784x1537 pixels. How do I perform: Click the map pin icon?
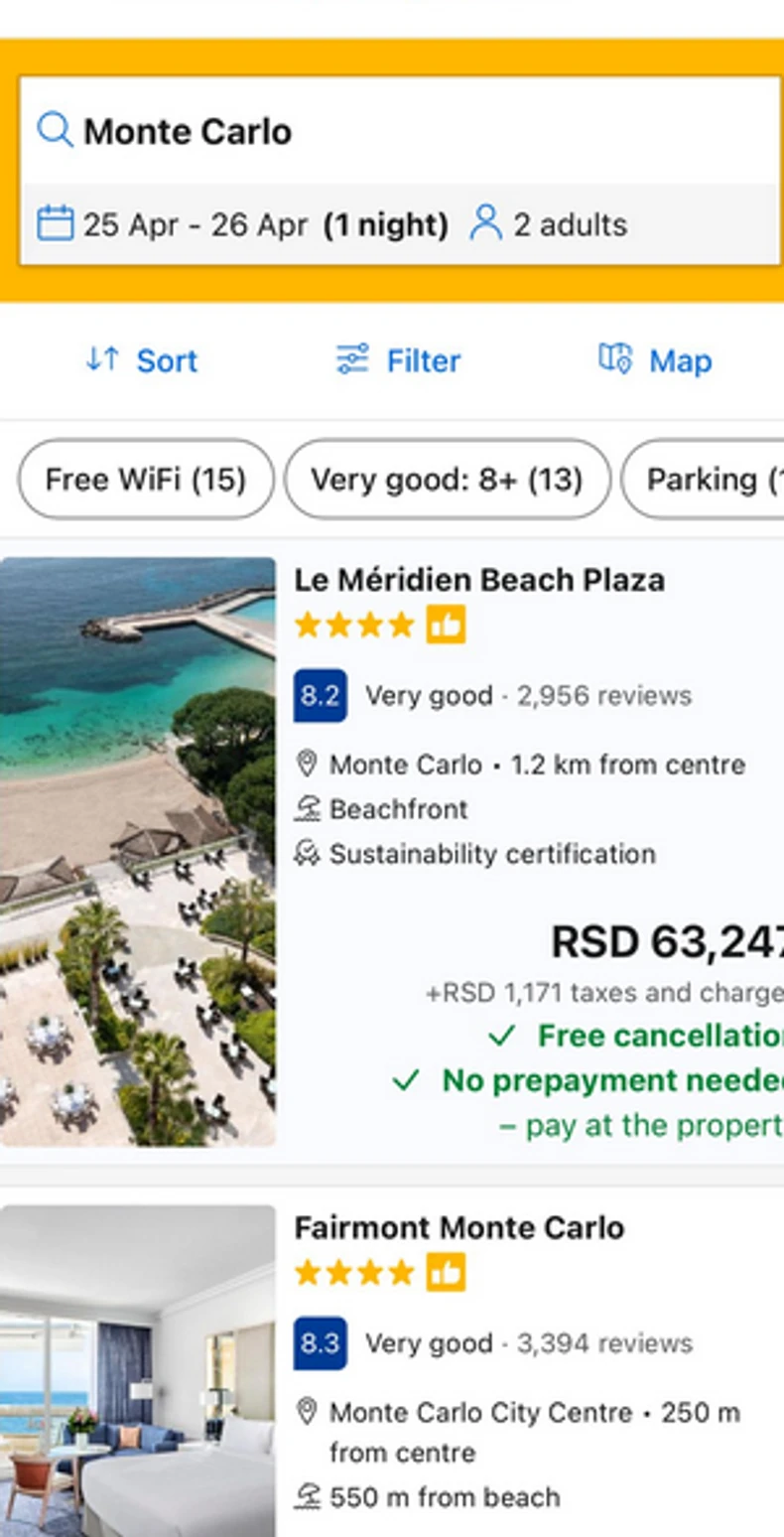(x=615, y=358)
